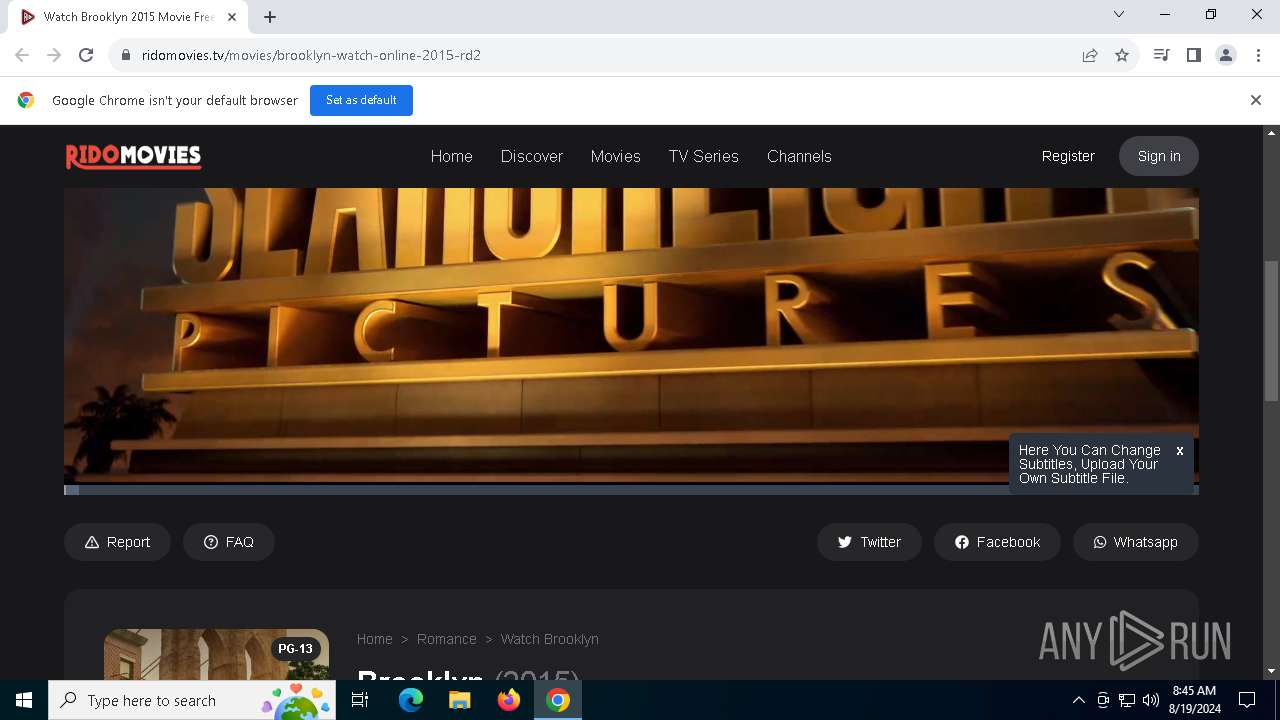Open File Explorer from taskbar
Viewport: 1280px width, 720px height.
pos(460,700)
